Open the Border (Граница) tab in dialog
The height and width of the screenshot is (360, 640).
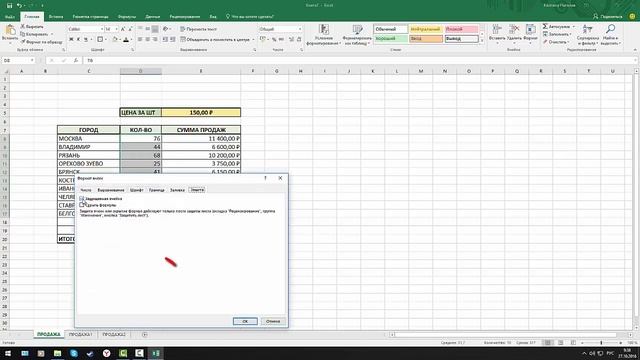(x=156, y=190)
